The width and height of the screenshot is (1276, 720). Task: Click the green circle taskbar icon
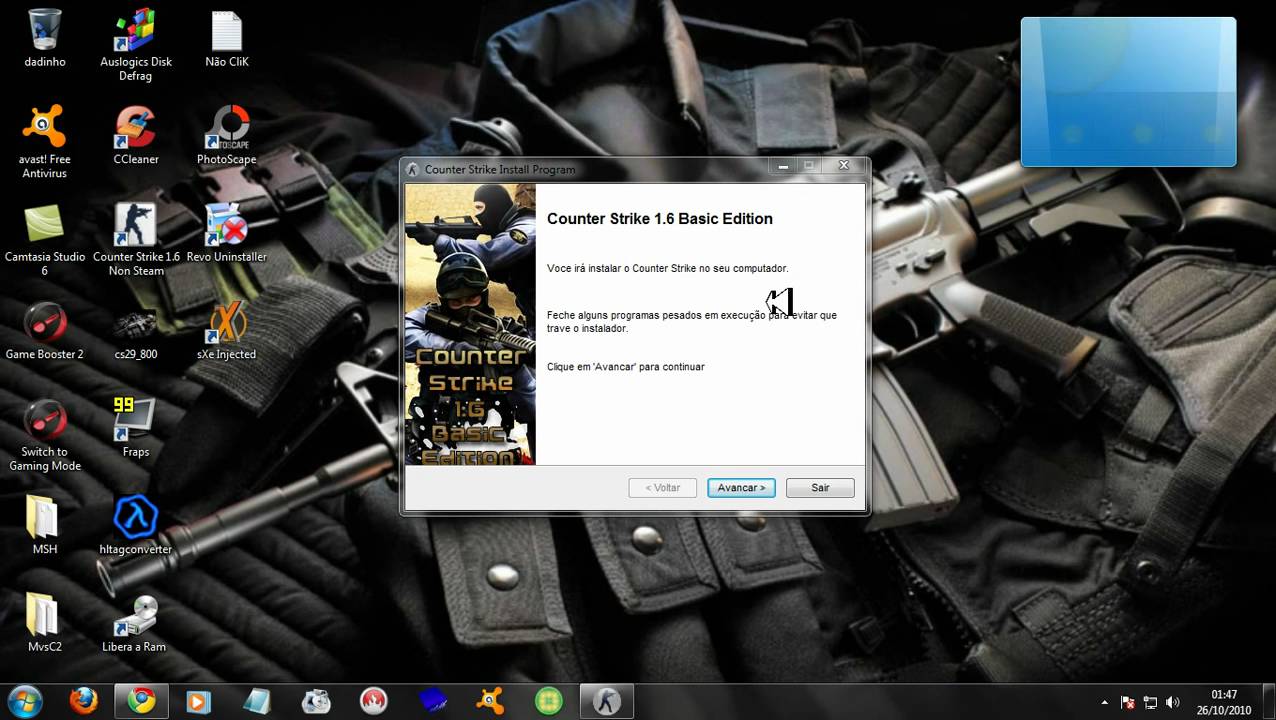(548, 701)
